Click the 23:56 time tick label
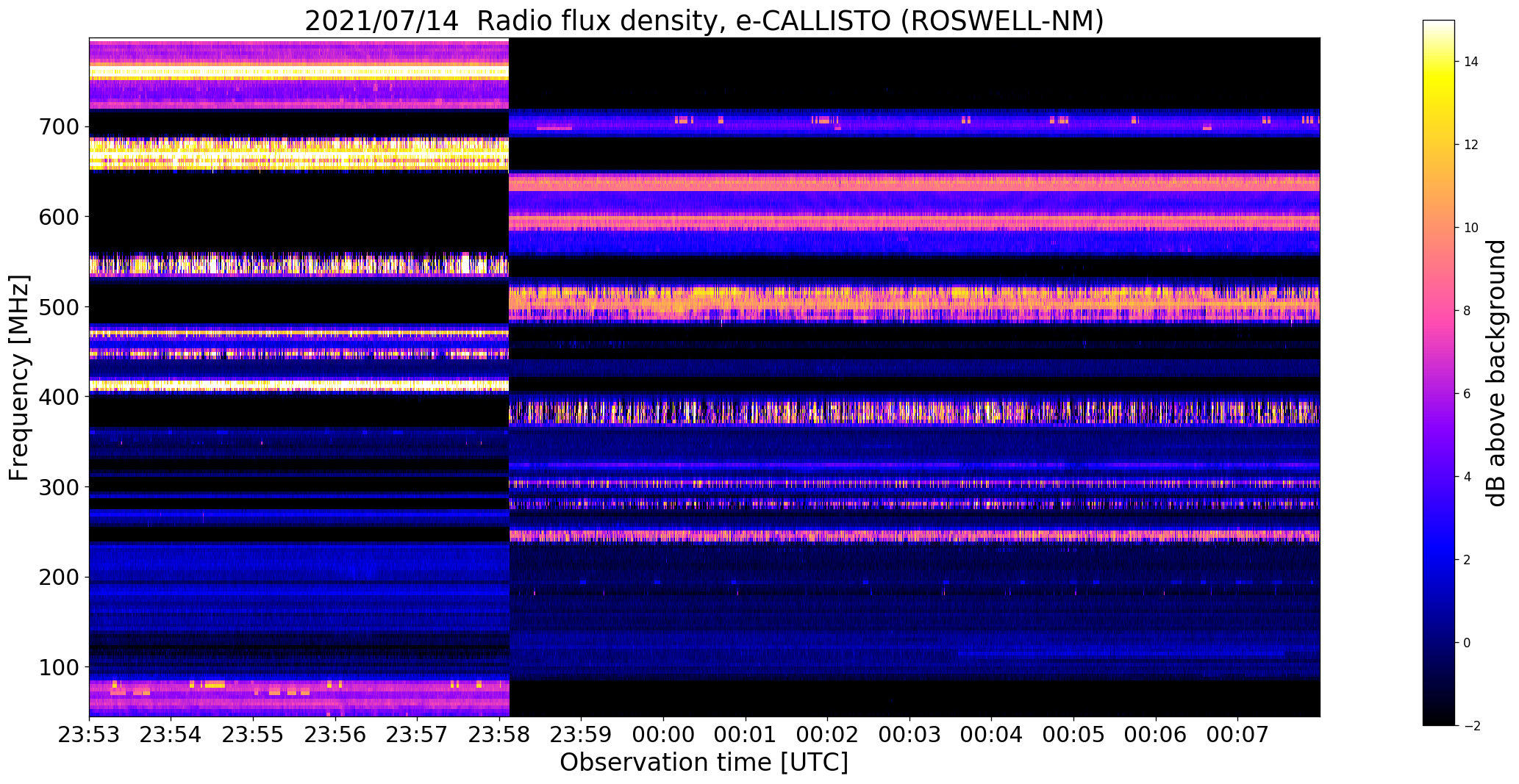 [x=335, y=734]
